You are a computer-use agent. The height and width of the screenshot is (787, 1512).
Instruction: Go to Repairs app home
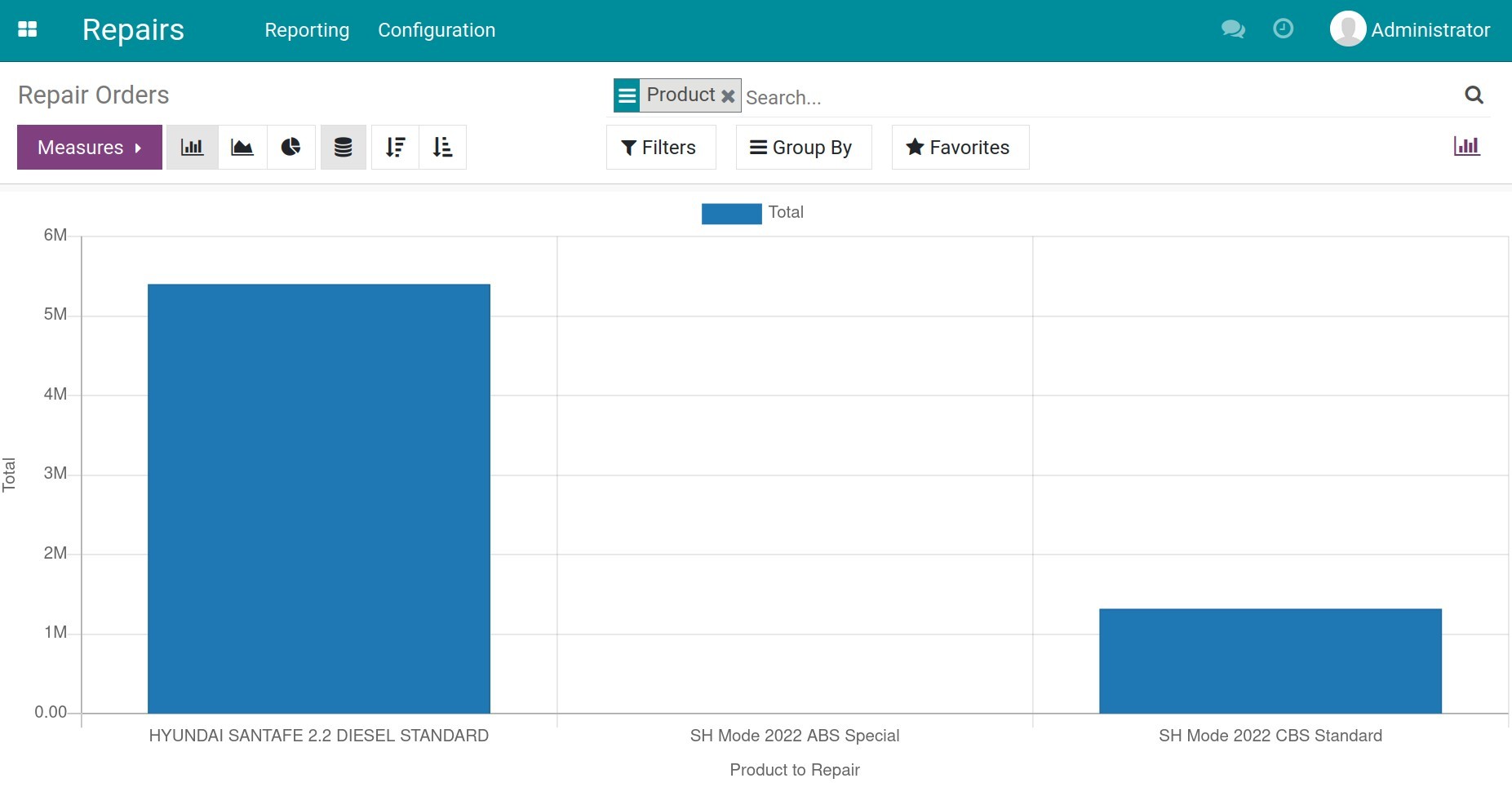[x=133, y=30]
